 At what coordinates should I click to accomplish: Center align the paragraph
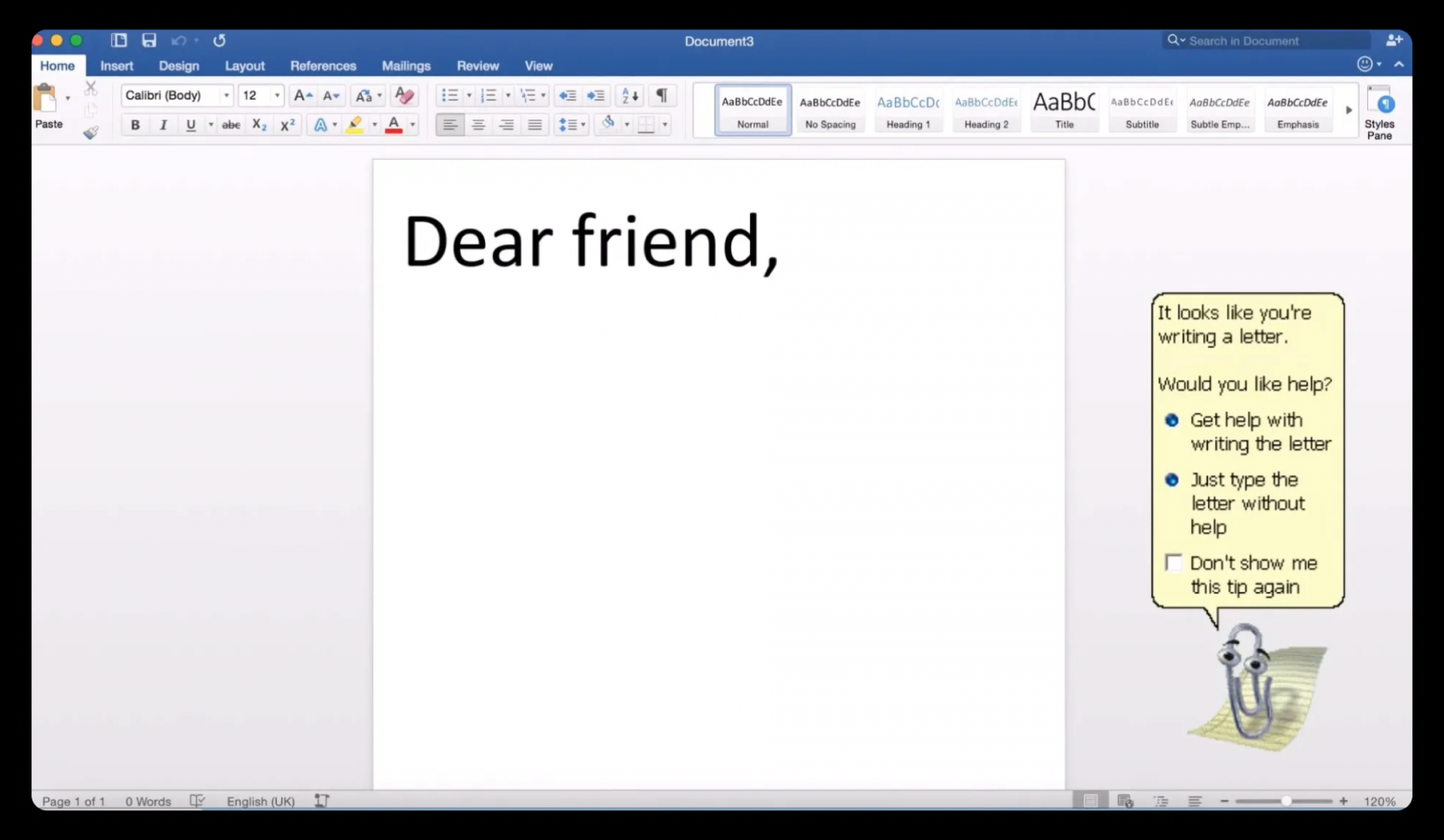point(478,125)
